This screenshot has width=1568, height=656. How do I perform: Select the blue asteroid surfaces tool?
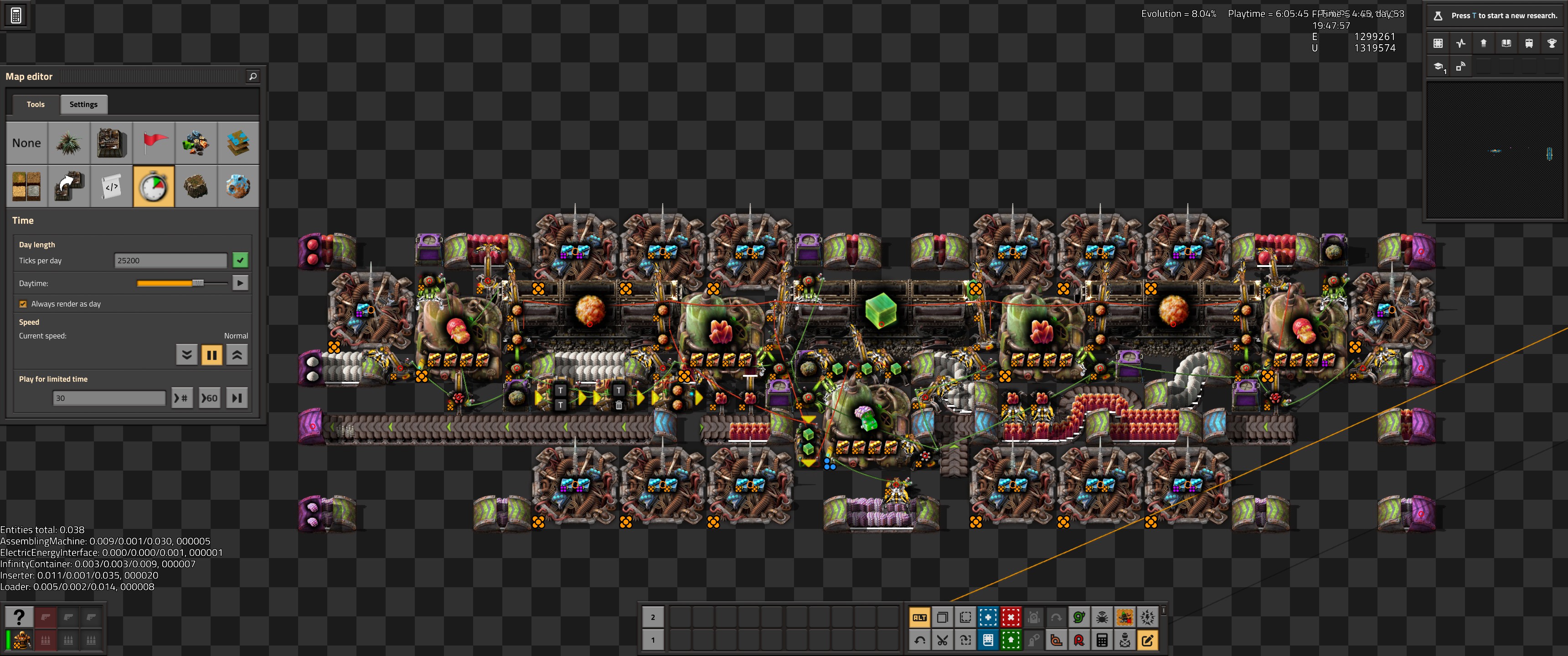pos(238,186)
